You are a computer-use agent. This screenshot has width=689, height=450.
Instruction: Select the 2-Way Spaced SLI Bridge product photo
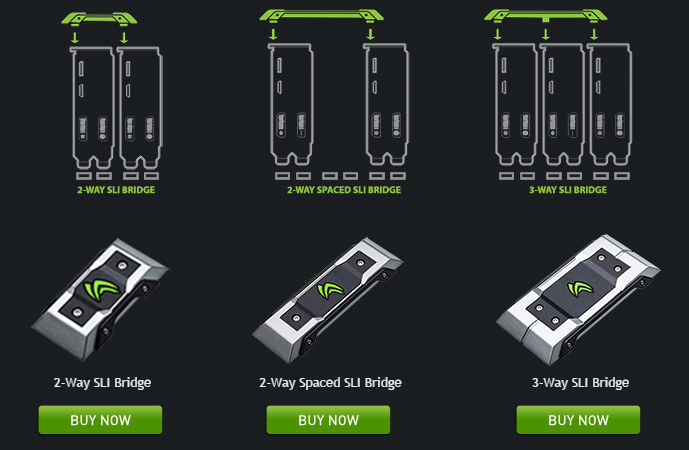click(x=328, y=301)
